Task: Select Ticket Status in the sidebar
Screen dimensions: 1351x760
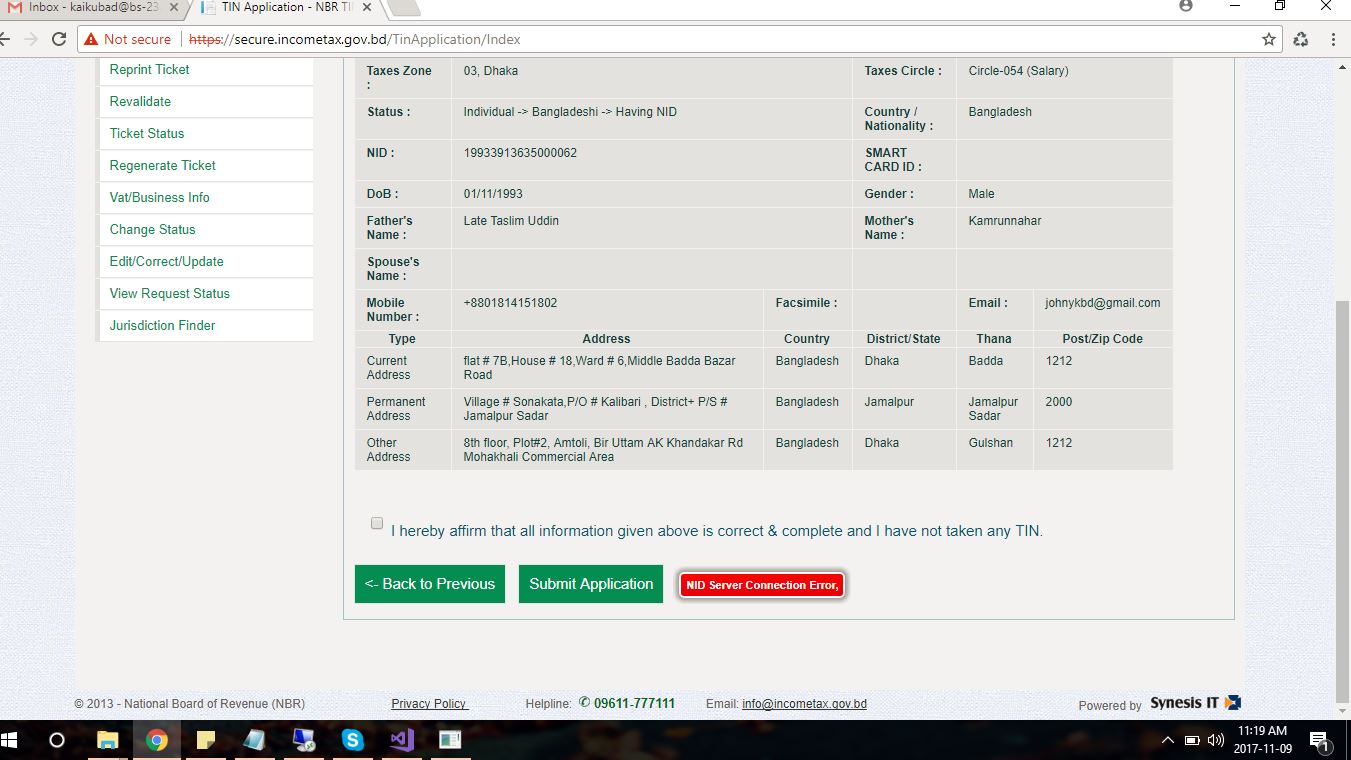Action: (147, 133)
